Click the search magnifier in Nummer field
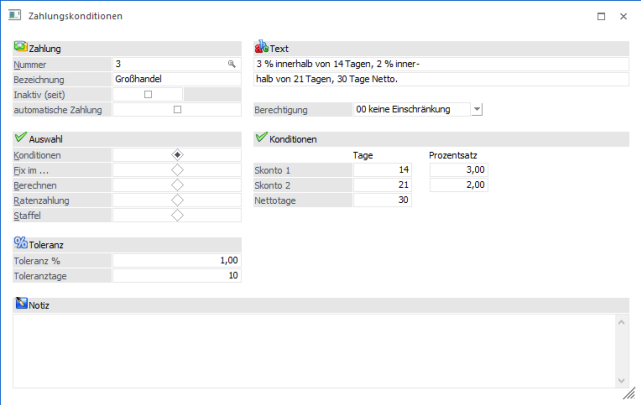The image size is (642, 406). tap(232, 63)
